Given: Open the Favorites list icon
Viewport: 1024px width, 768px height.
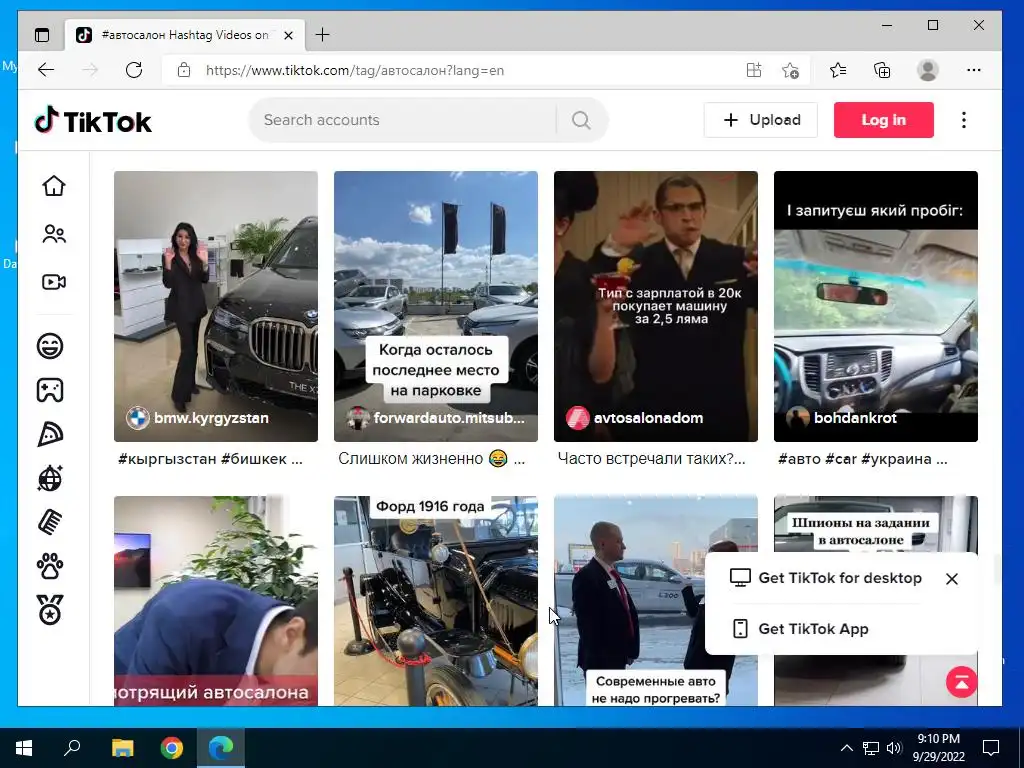Looking at the screenshot, I should pyautogui.click(x=838, y=70).
